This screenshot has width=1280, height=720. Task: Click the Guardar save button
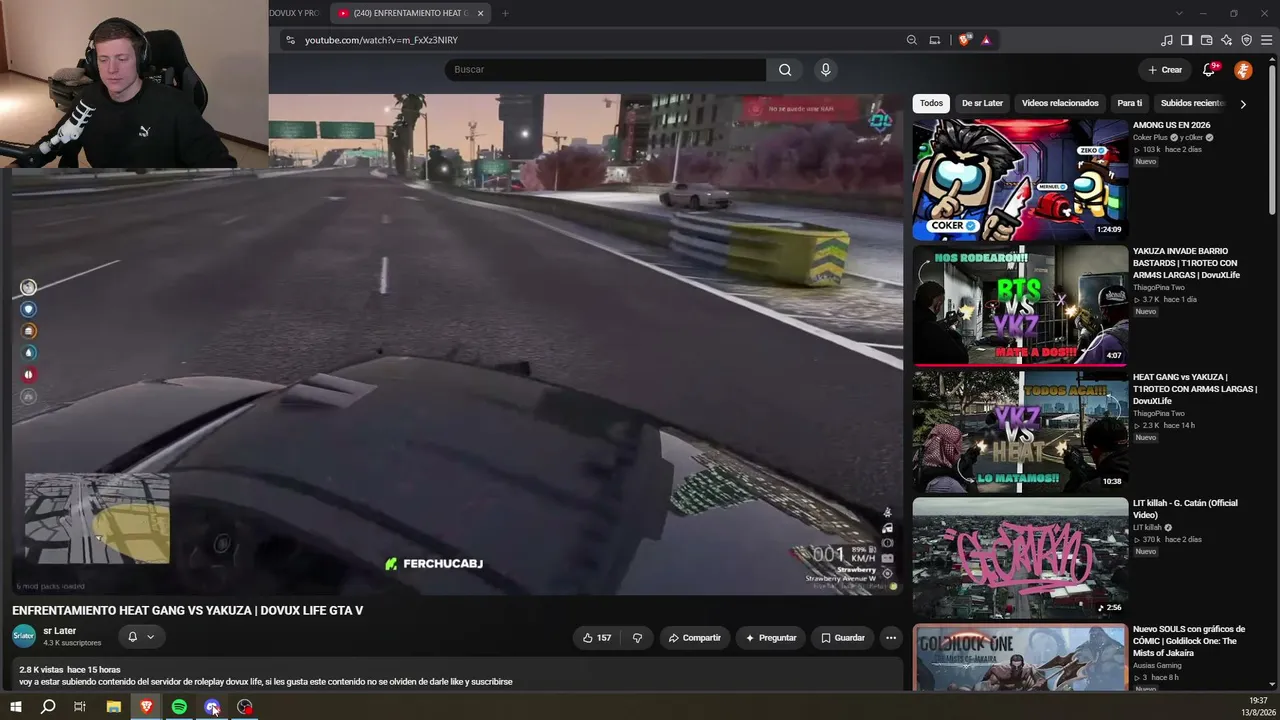coord(842,638)
